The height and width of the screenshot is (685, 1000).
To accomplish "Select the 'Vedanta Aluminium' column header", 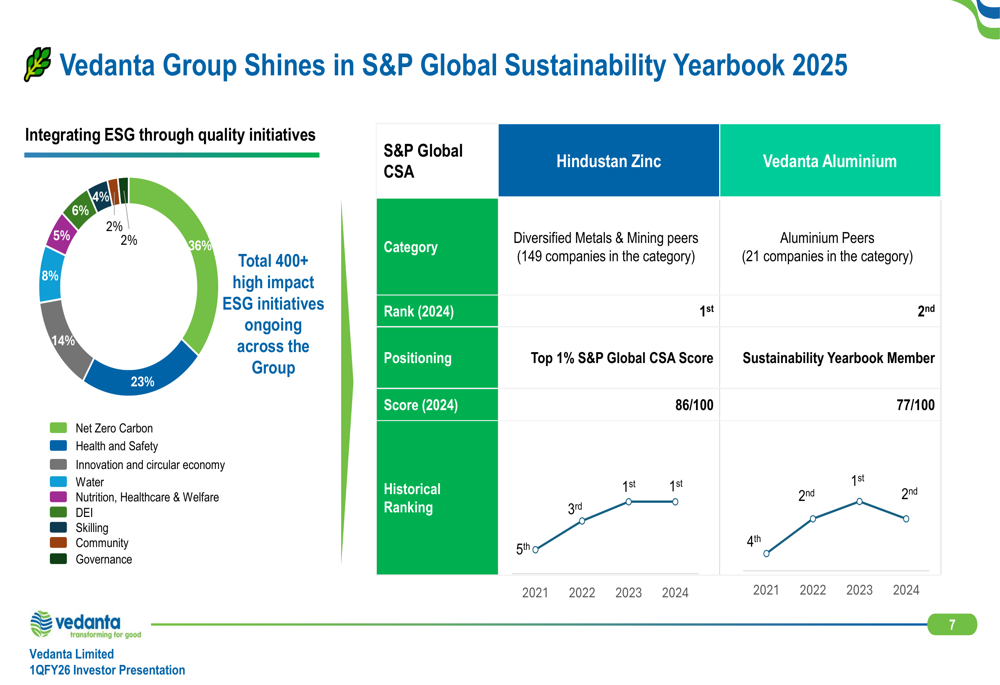I will (x=830, y=161).
